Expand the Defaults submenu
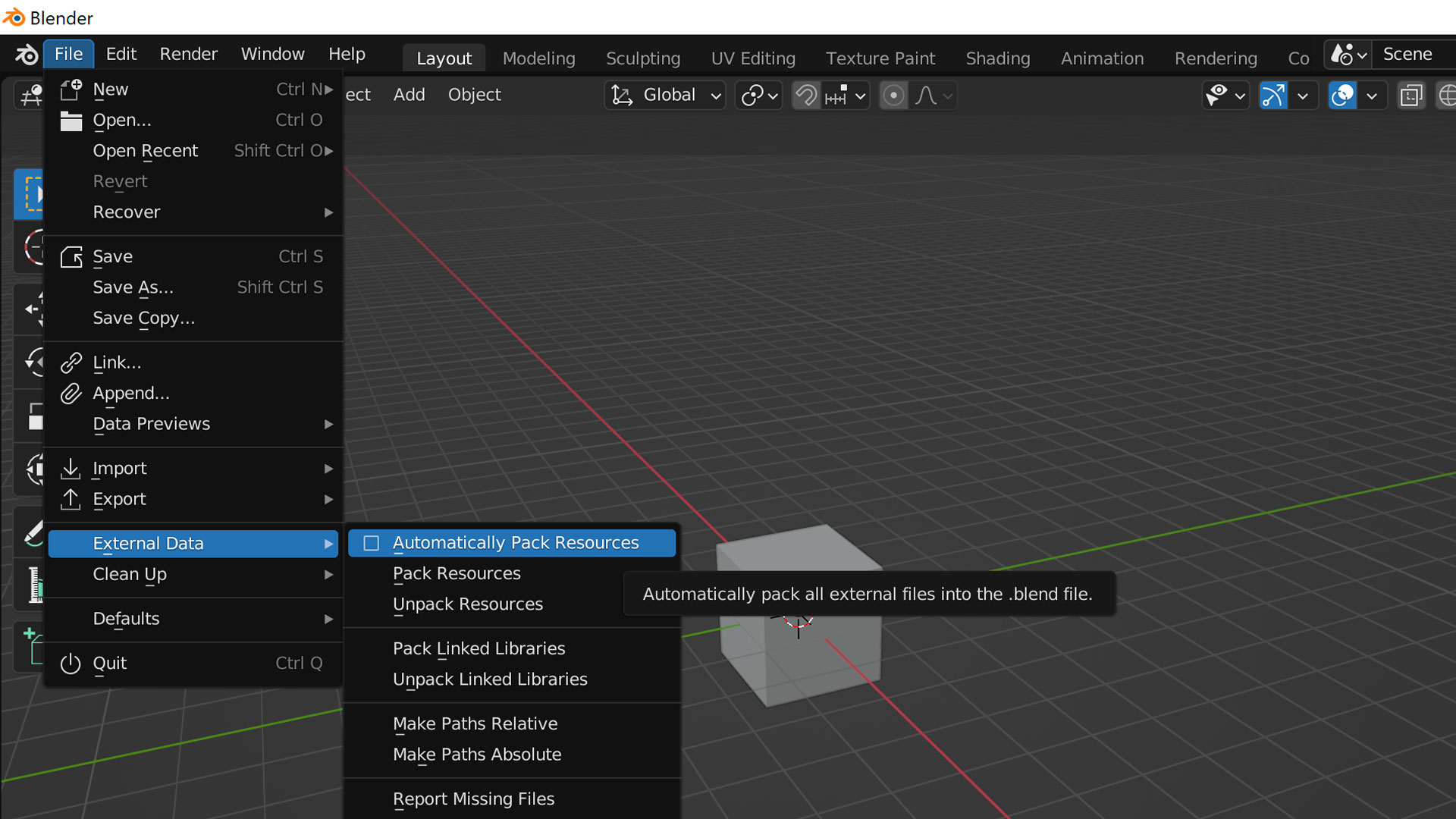Image resolution: width=1456 pixels, height=819 pixels. 193,619
